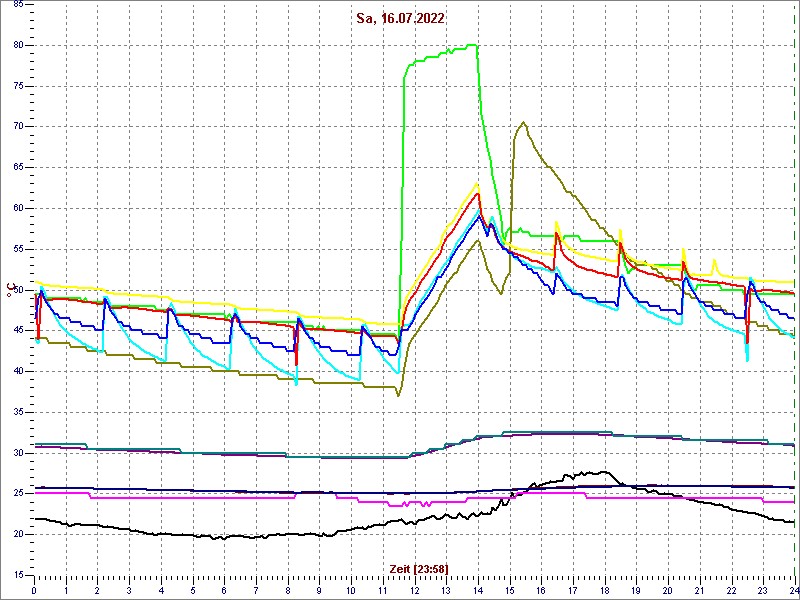800x600 pixels.
Task: Click hour 9 on the time axis
Action: click(x=319, y=590)
